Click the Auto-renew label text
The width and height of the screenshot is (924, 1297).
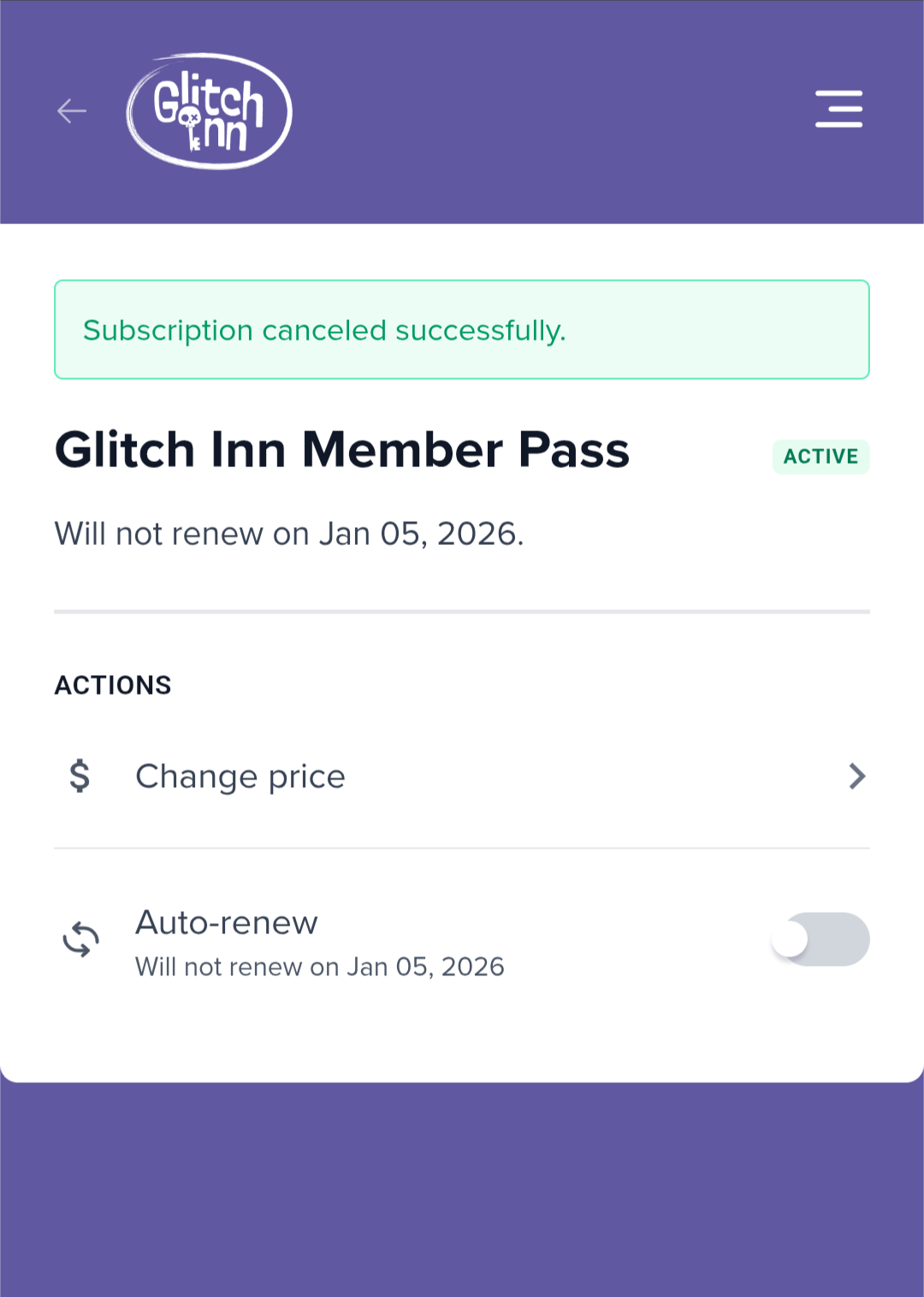(x=227, y=923)
